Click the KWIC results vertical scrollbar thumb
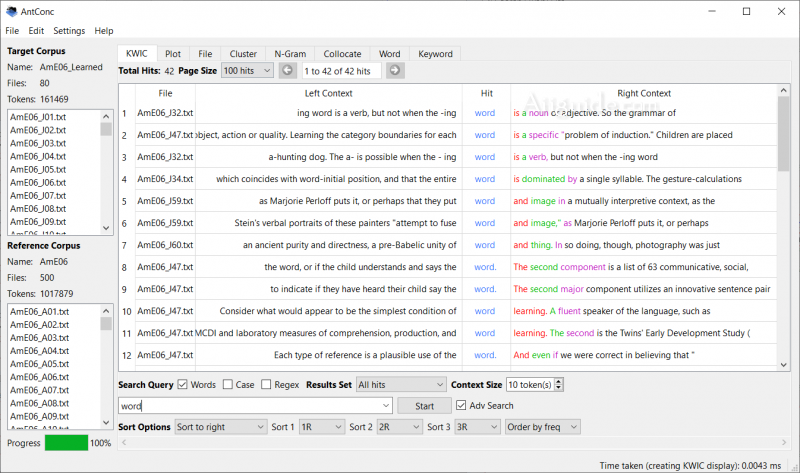Viewport: 800px width, 473px height. click(783, 134)
